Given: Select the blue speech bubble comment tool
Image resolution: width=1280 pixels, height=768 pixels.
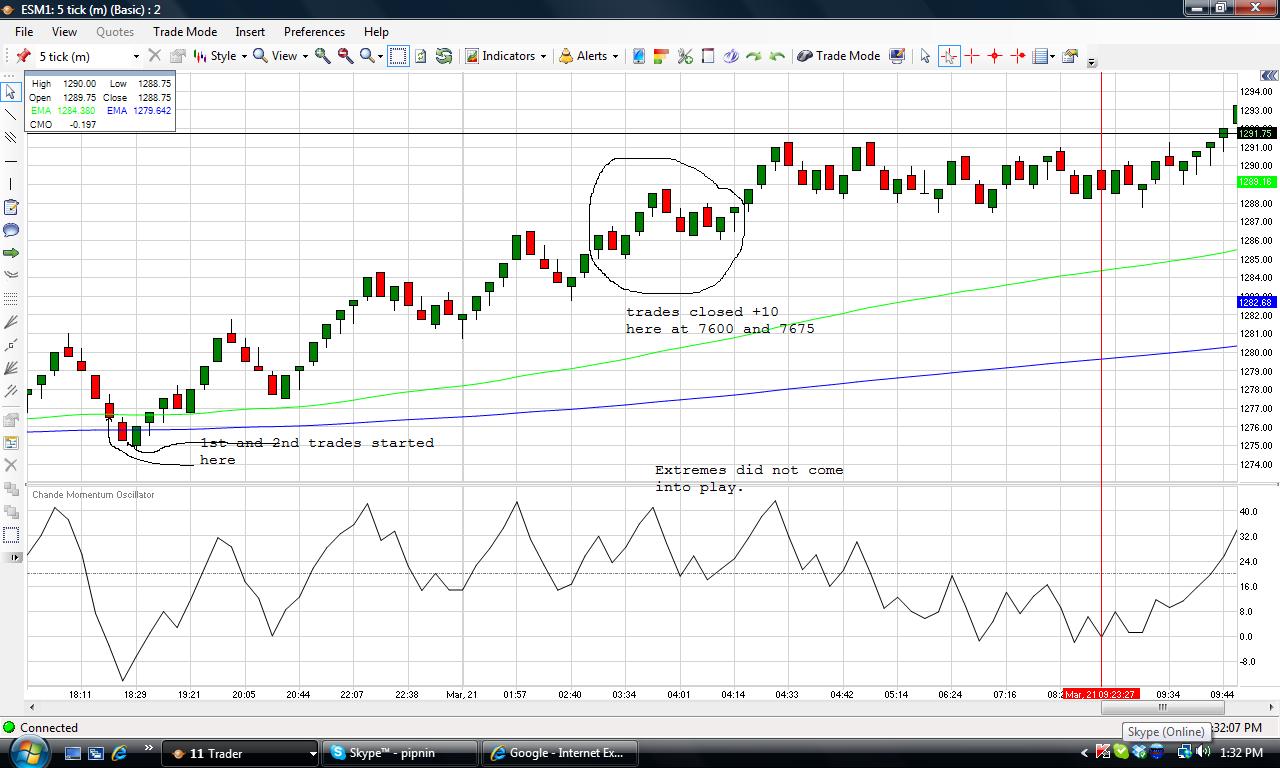Looking at the screenshot, I should [11, 229].
